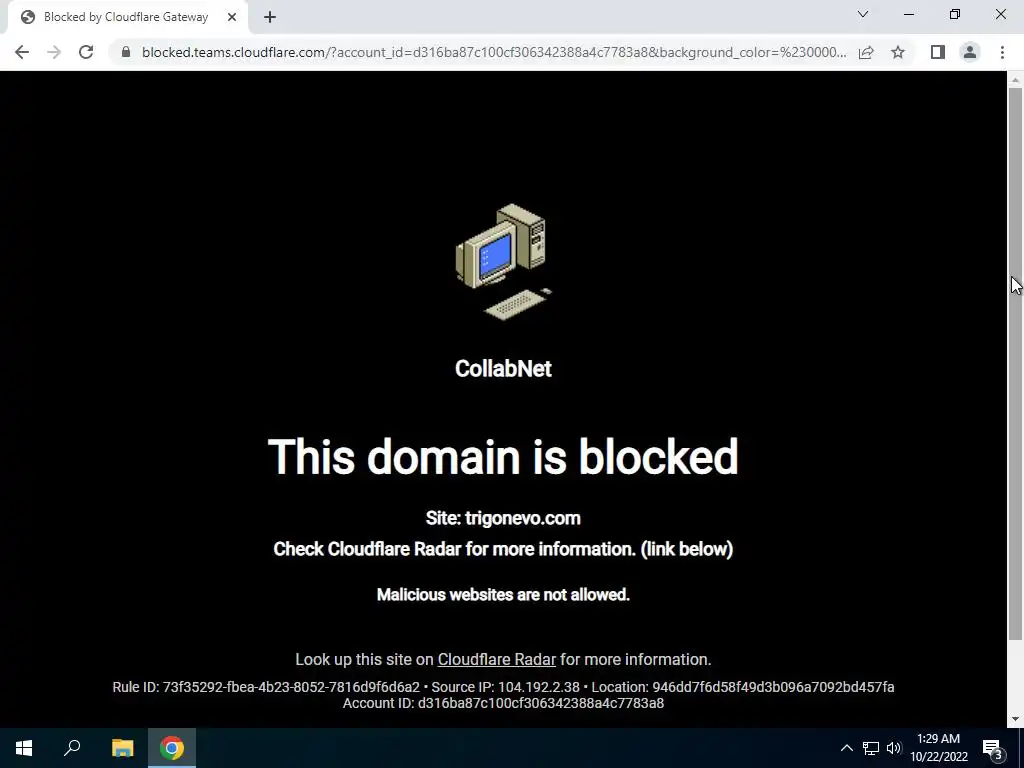Bookmark this page with the star
1024x768 pixels.
898,52
